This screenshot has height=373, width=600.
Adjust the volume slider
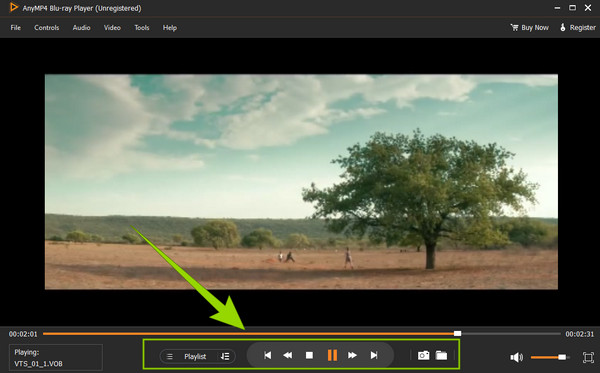pos(549,357)
